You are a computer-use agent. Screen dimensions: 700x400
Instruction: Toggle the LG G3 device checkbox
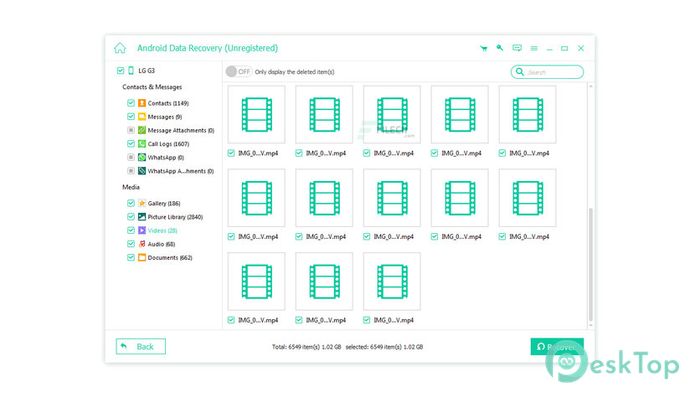121,71
